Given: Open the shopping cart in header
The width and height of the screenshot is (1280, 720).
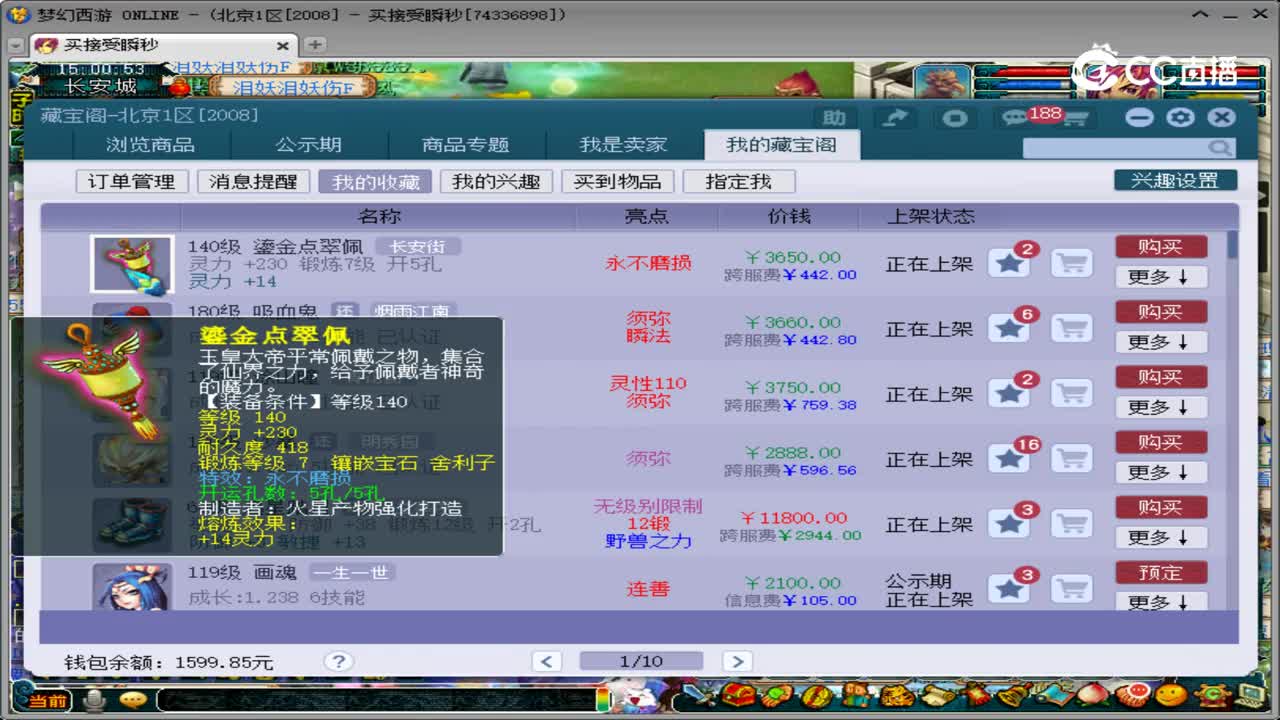Looking at the screenshot, I should click(x=1075, y=120).
